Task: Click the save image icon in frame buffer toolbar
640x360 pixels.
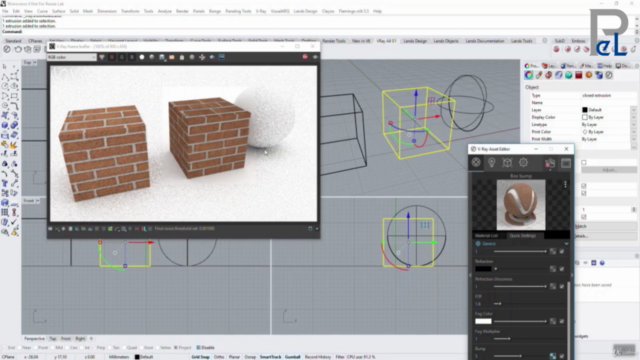Action: (x=162, y=57)
